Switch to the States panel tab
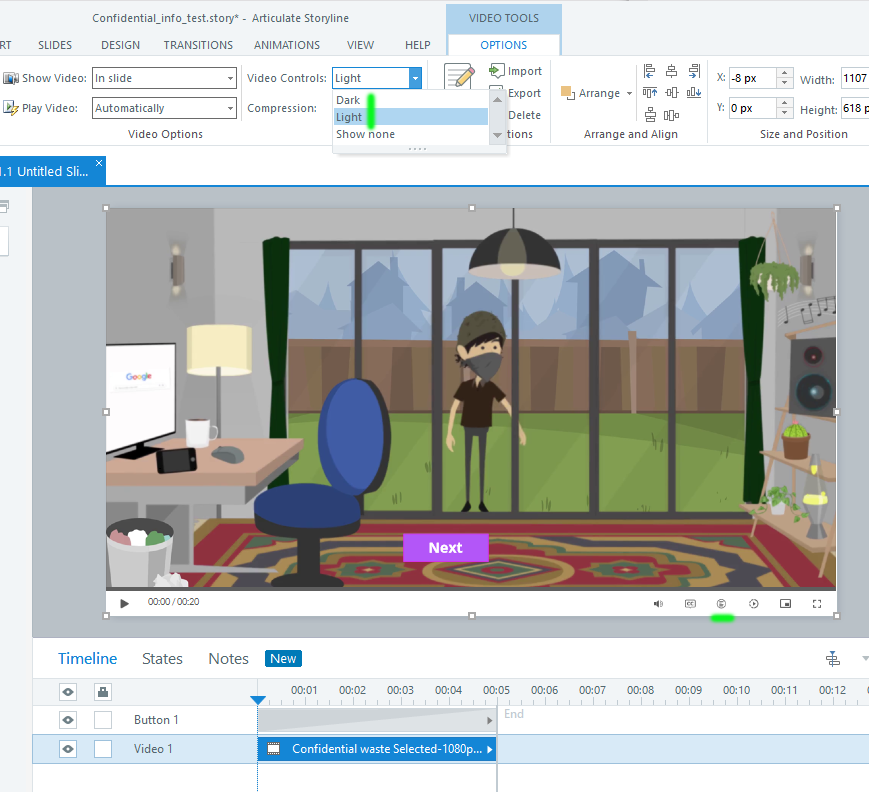869x792 pixels. click(162, 658)
